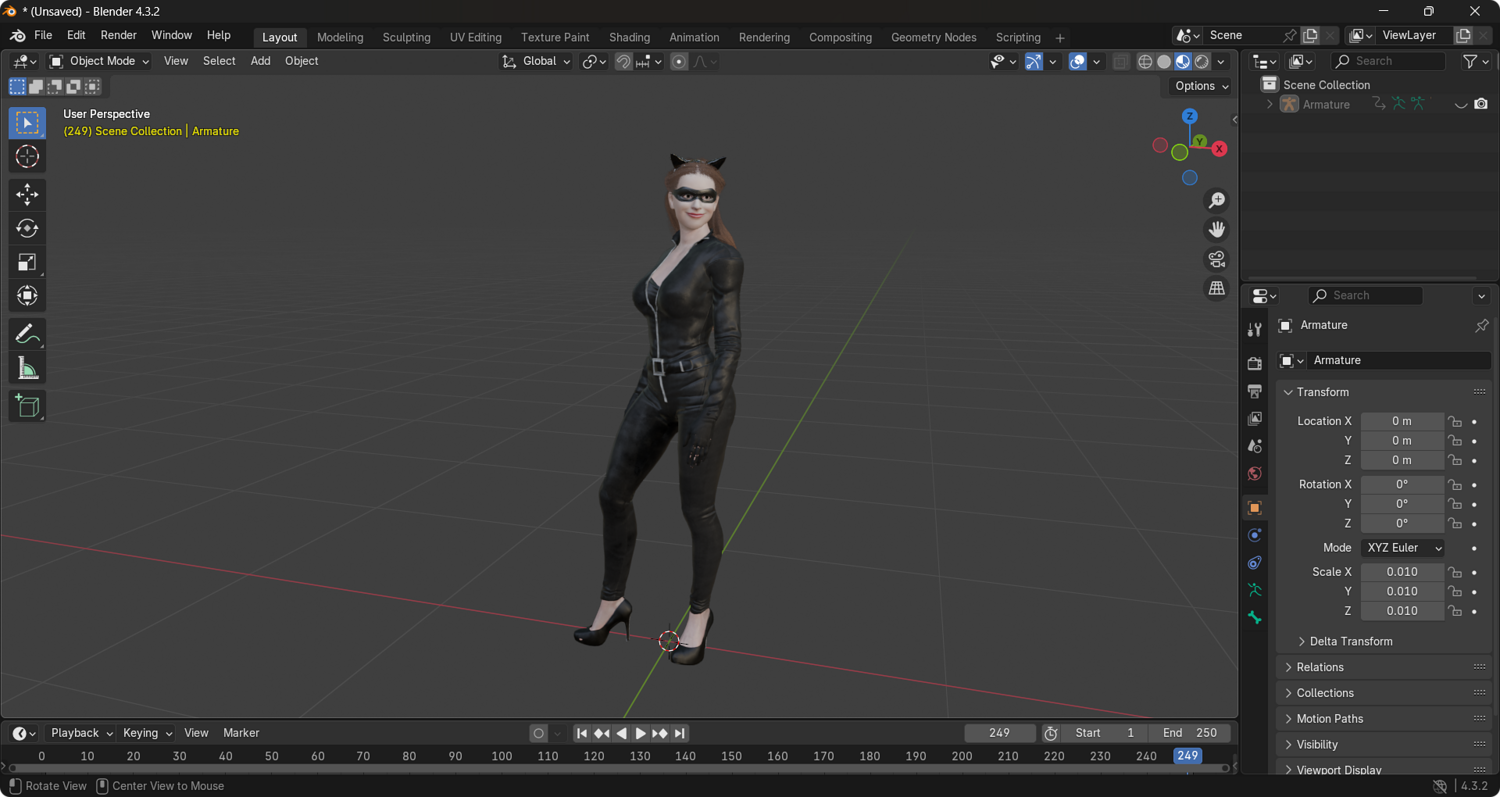Open the Render properties tab
1500x797 pixels.
[1255, 363]
